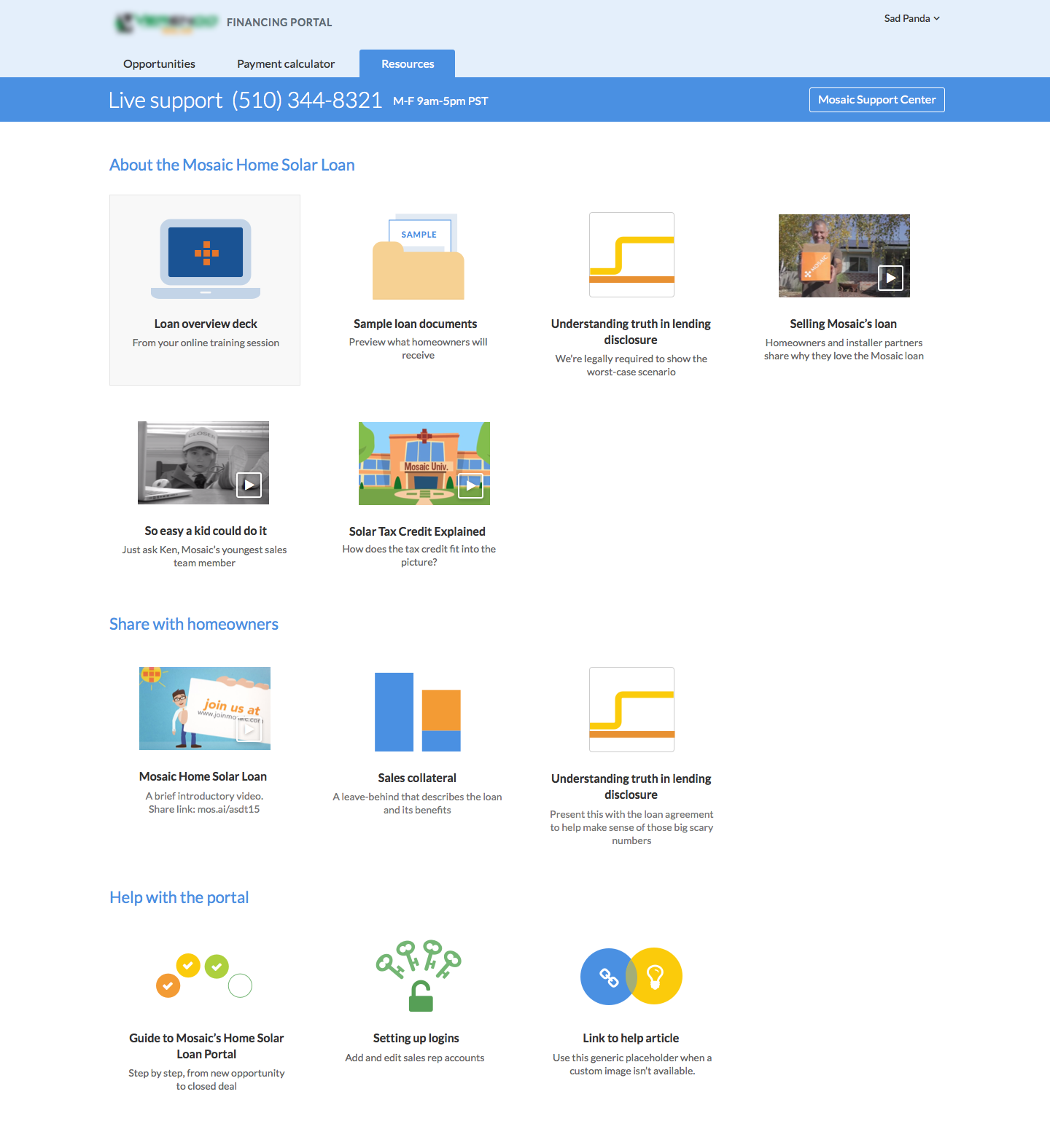The height and width of the screenshot is (1148, 1050).
Task: Open the Opportunities tab
Action: pos(159,63)
